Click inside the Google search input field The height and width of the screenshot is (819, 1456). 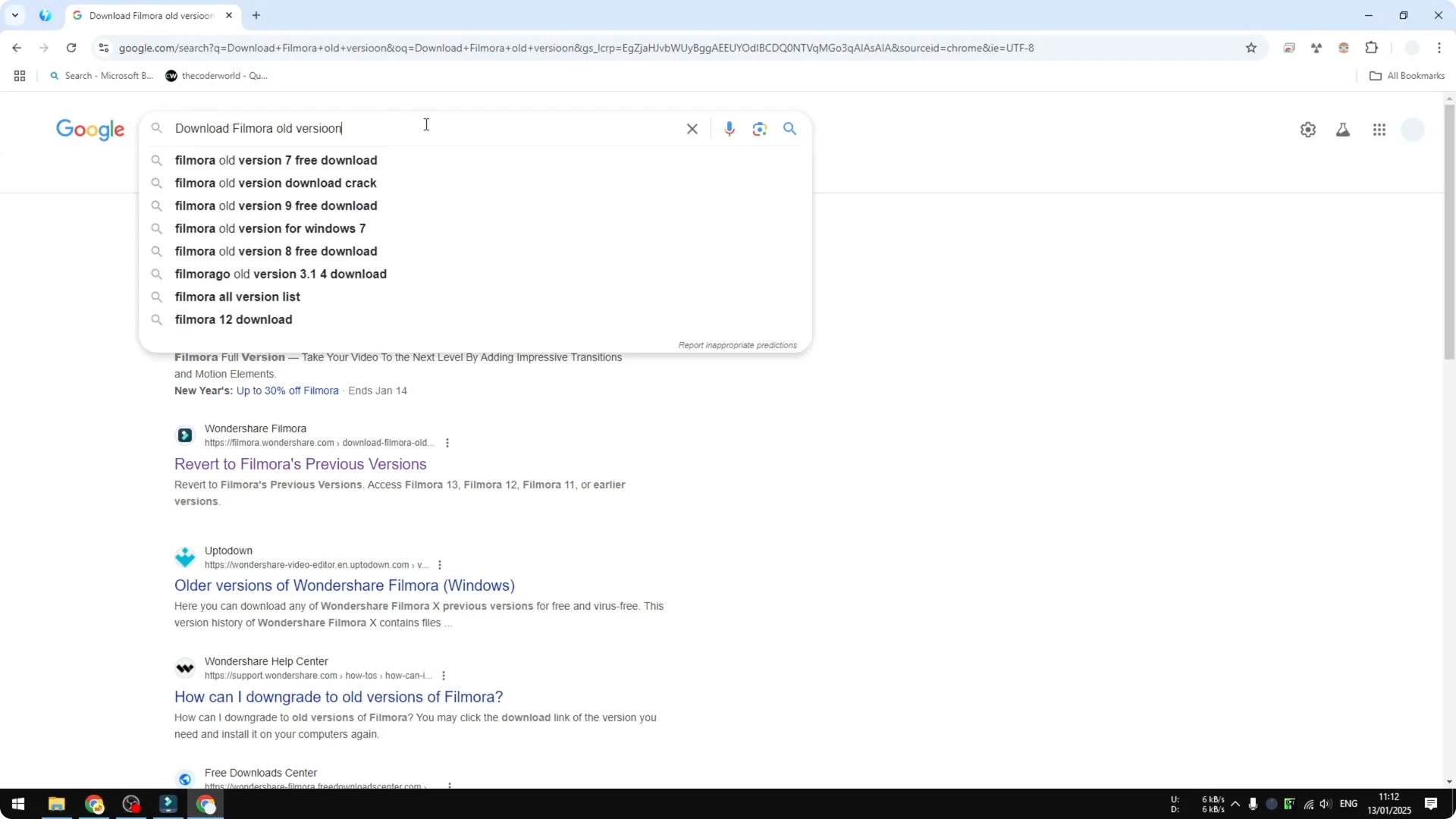(x=425, y=129)
